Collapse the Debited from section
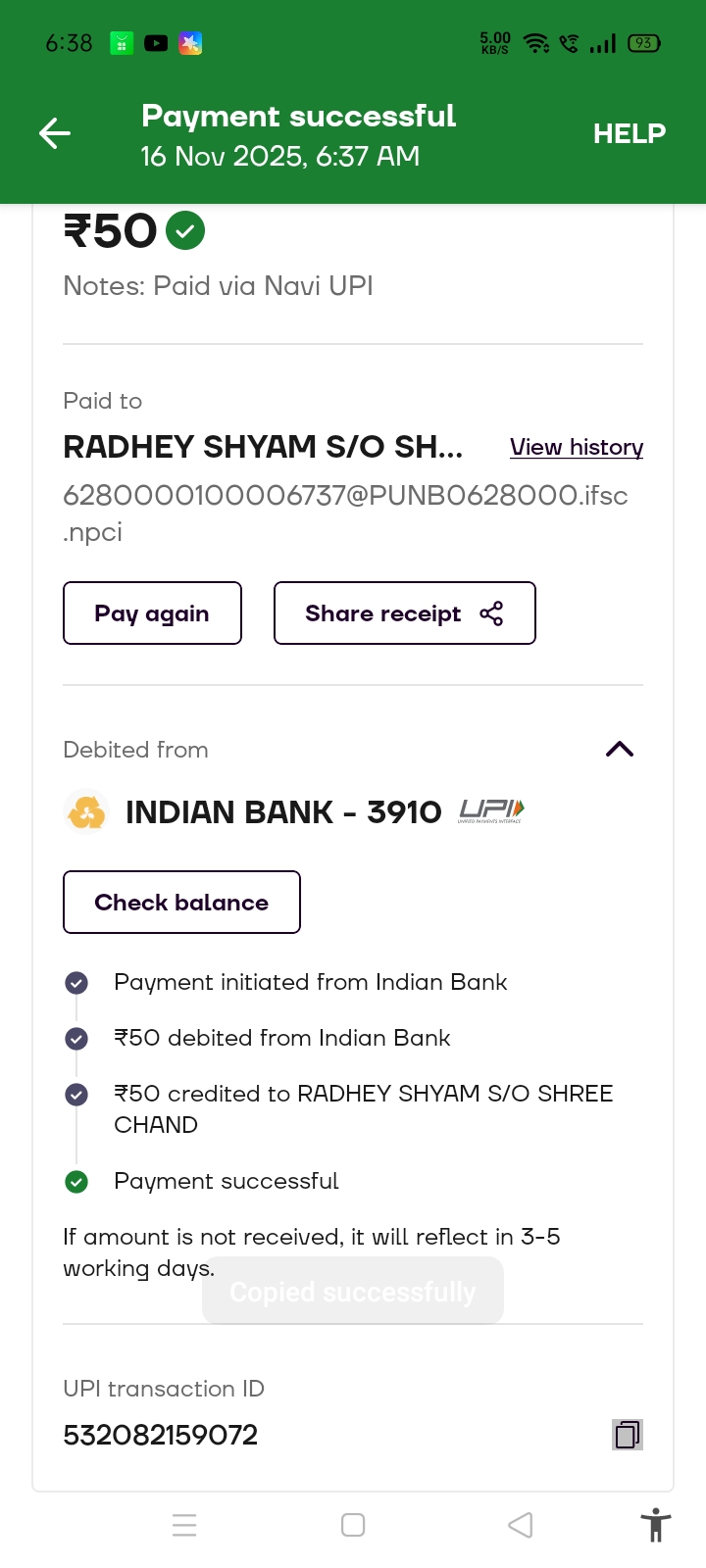Screen dimensions: 706x1568 coord(620,750)
